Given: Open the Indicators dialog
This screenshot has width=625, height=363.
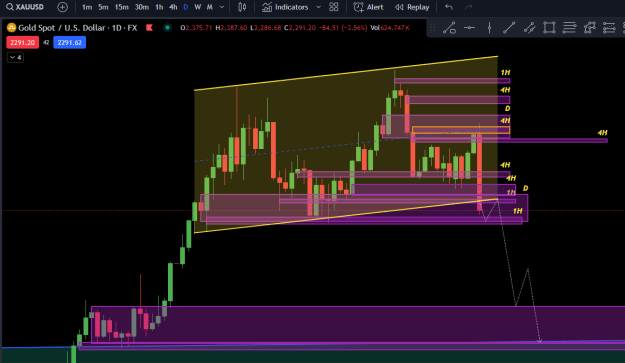Looking at the screenshot, I should click(285, 7).
